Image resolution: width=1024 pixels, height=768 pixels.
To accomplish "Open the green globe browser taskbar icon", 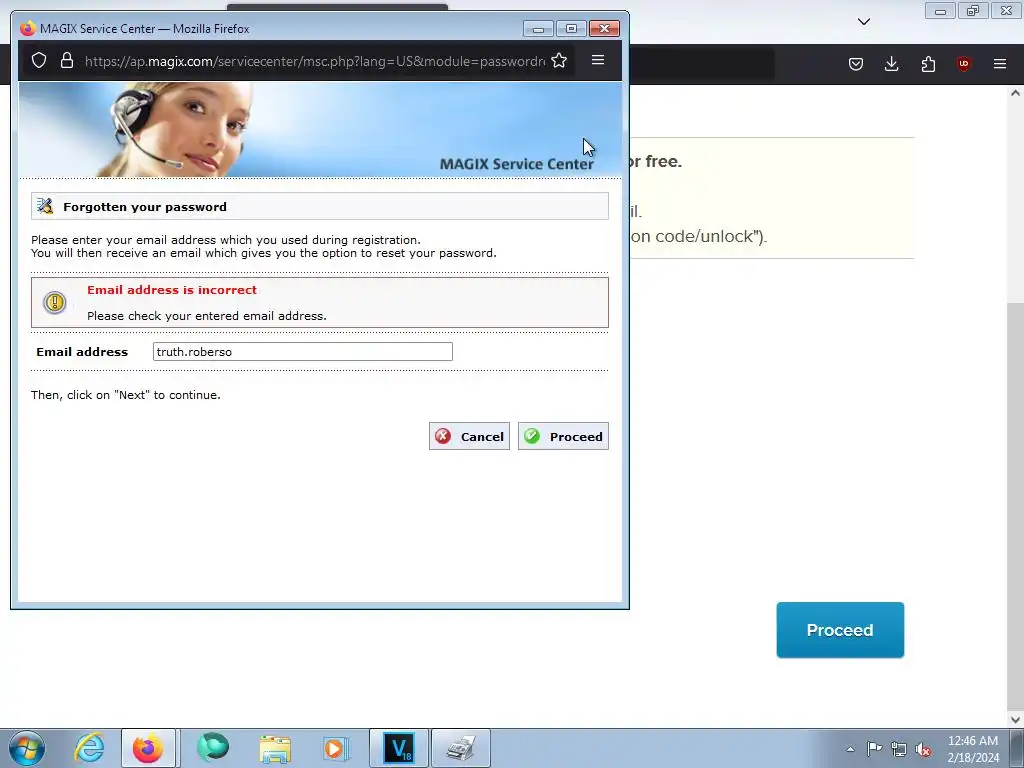I will pyautogui.click(x=212, y=748).
